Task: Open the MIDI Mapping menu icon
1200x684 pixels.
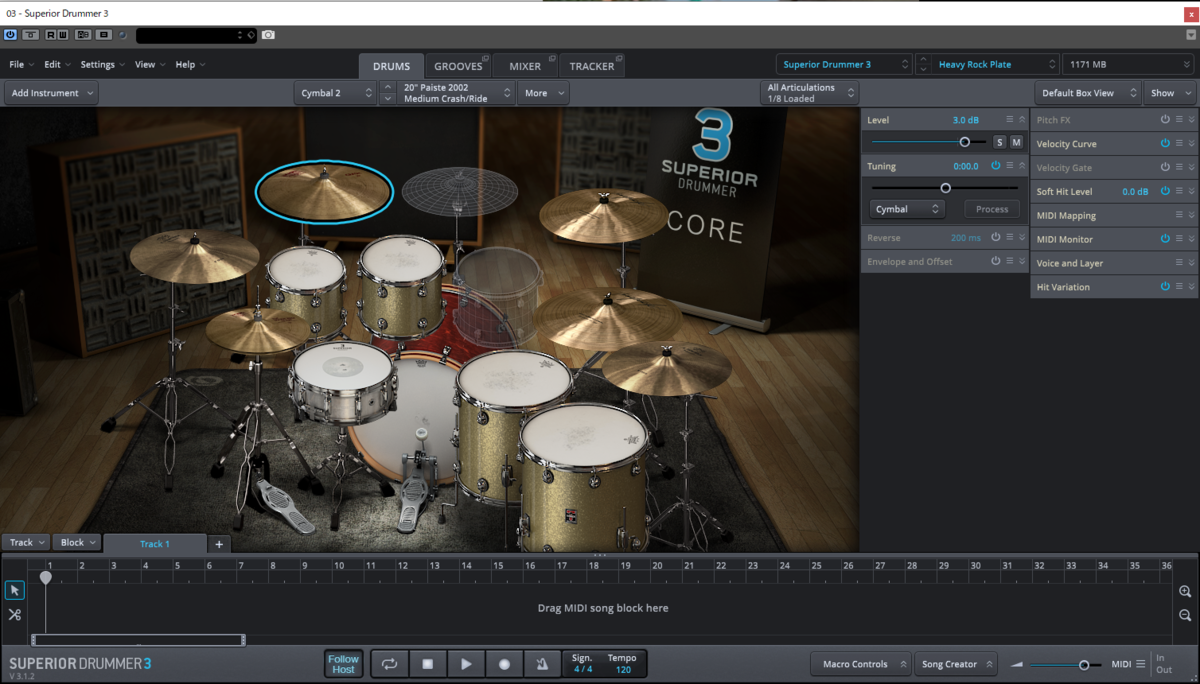Action: click(1179, 215)
